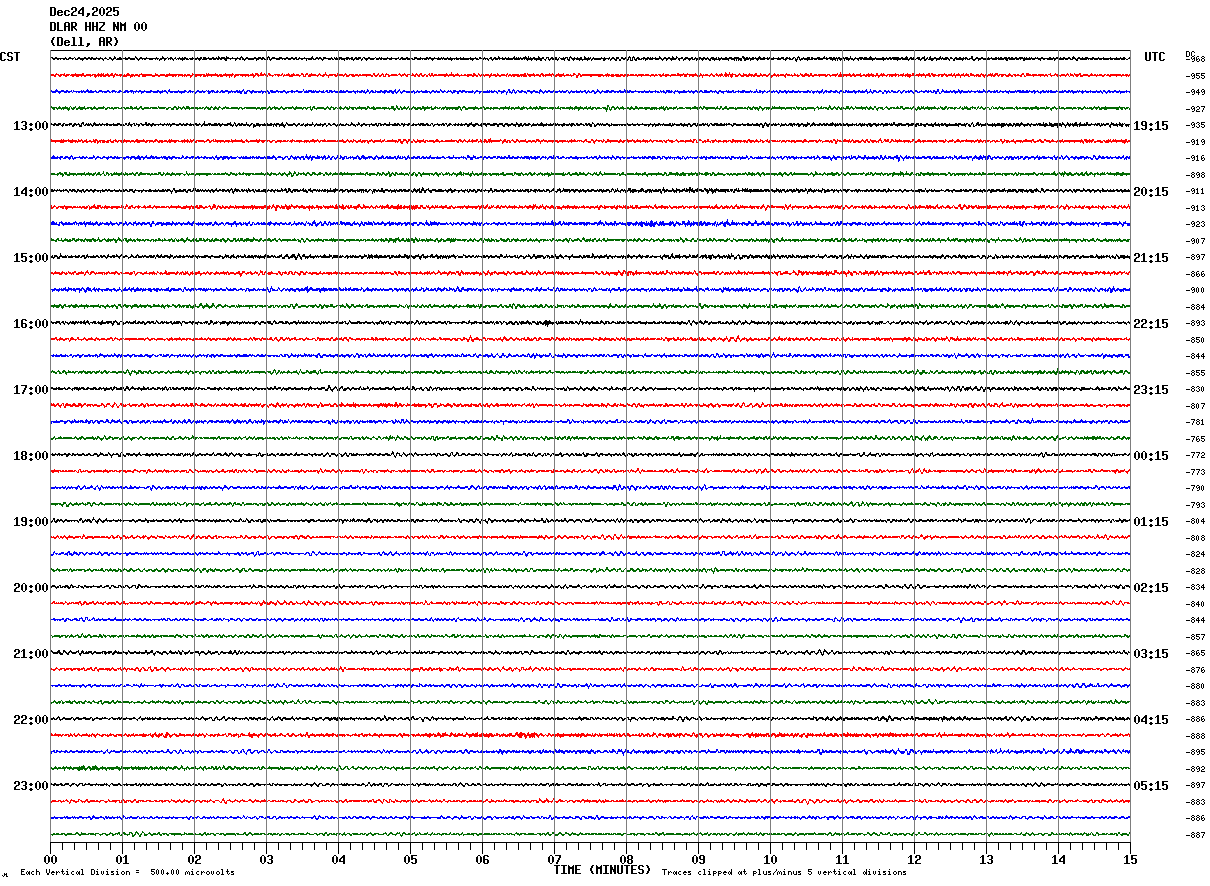Click minute label 15 on bottom axis
This screenshot has height=886, width=1210.
(x=1130, y=860)
